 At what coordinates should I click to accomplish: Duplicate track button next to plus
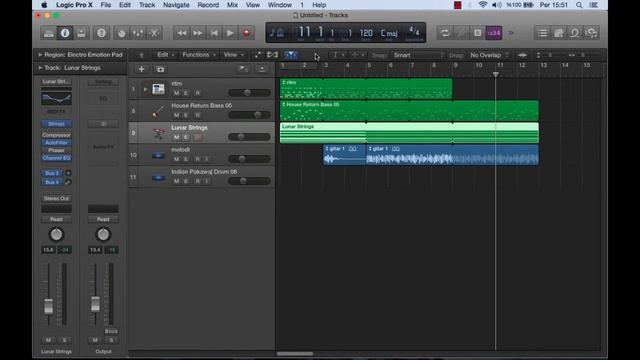coord(160,69)
